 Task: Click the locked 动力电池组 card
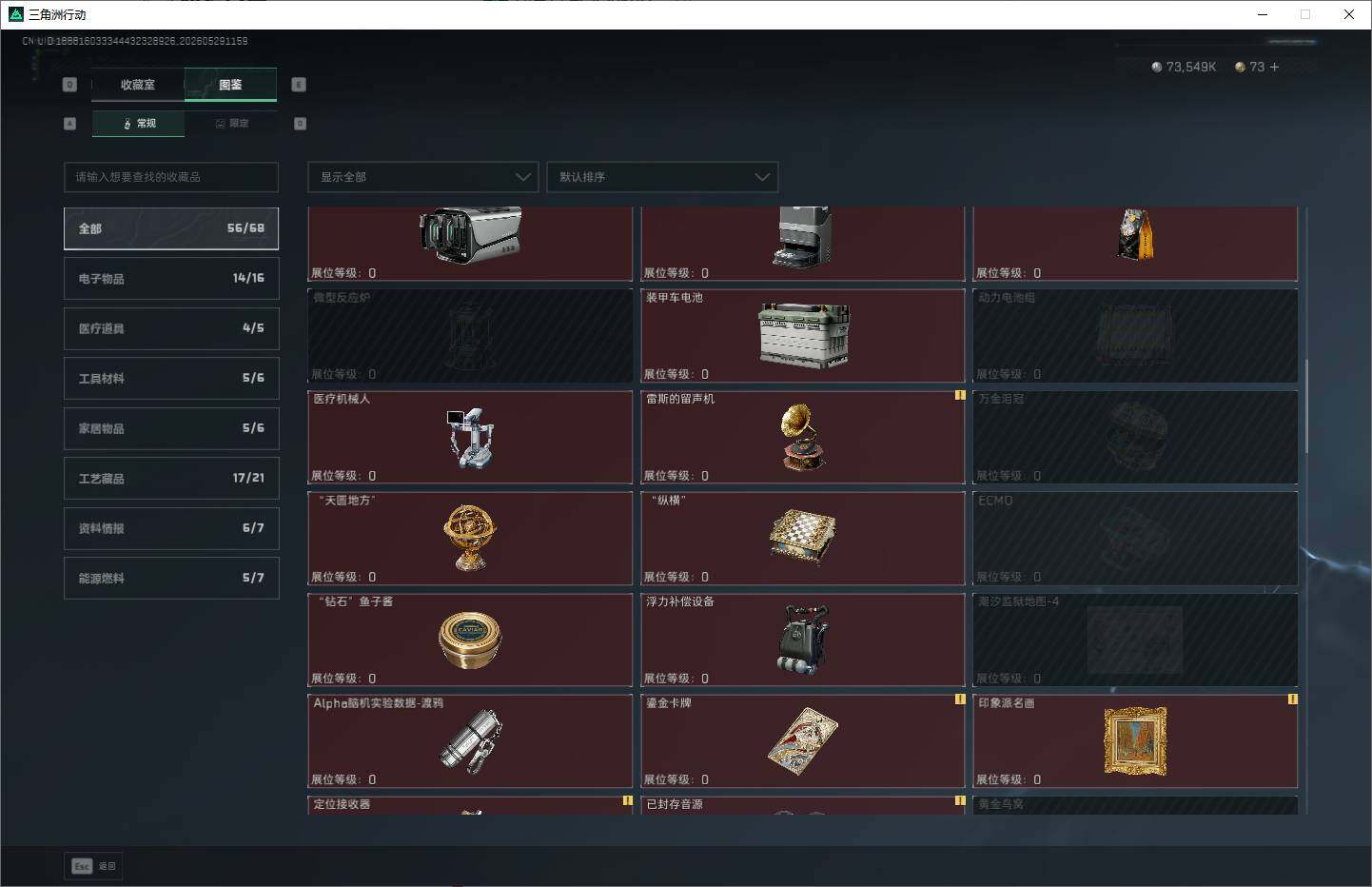click(1135, 335)
